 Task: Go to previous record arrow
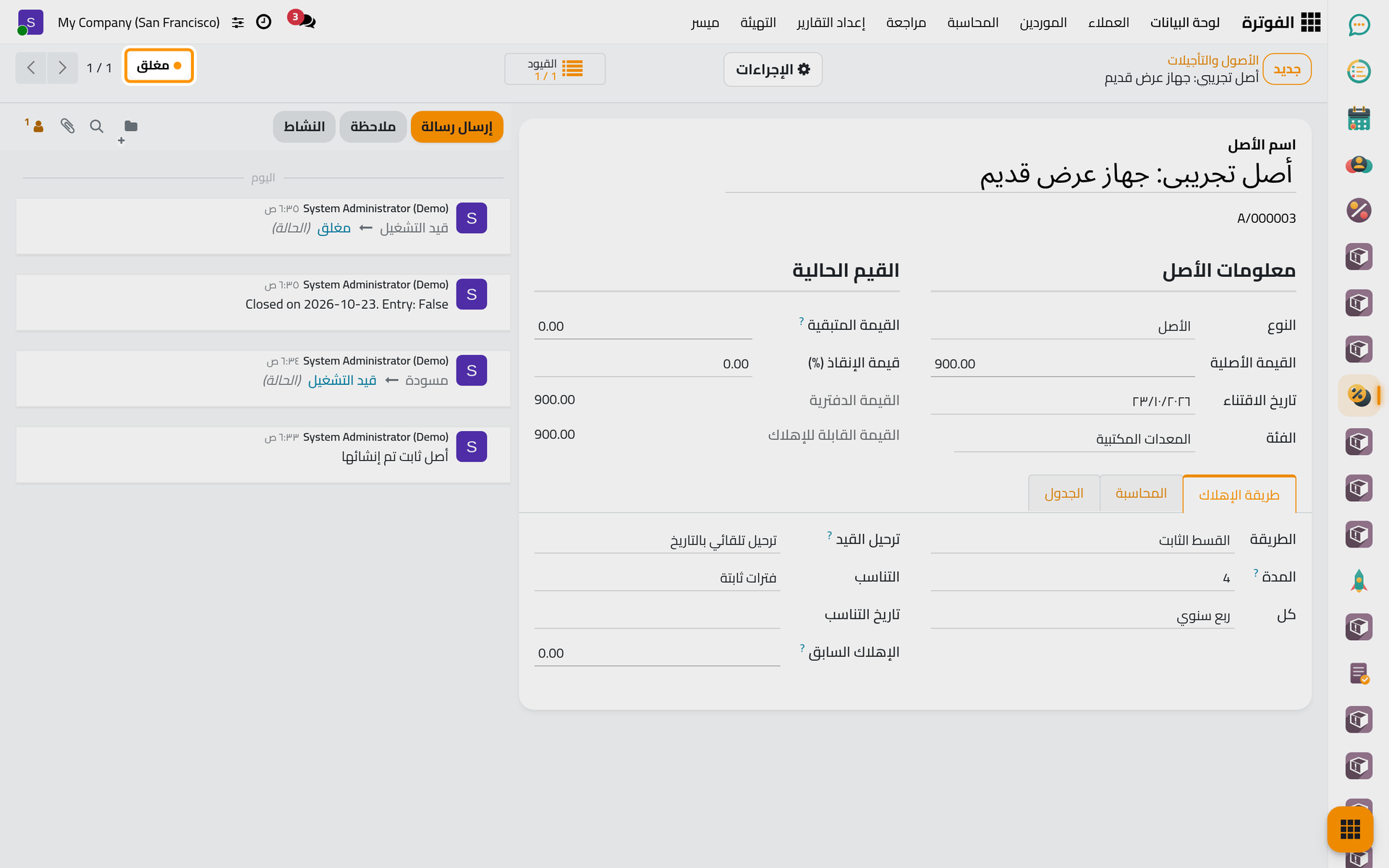31,68
